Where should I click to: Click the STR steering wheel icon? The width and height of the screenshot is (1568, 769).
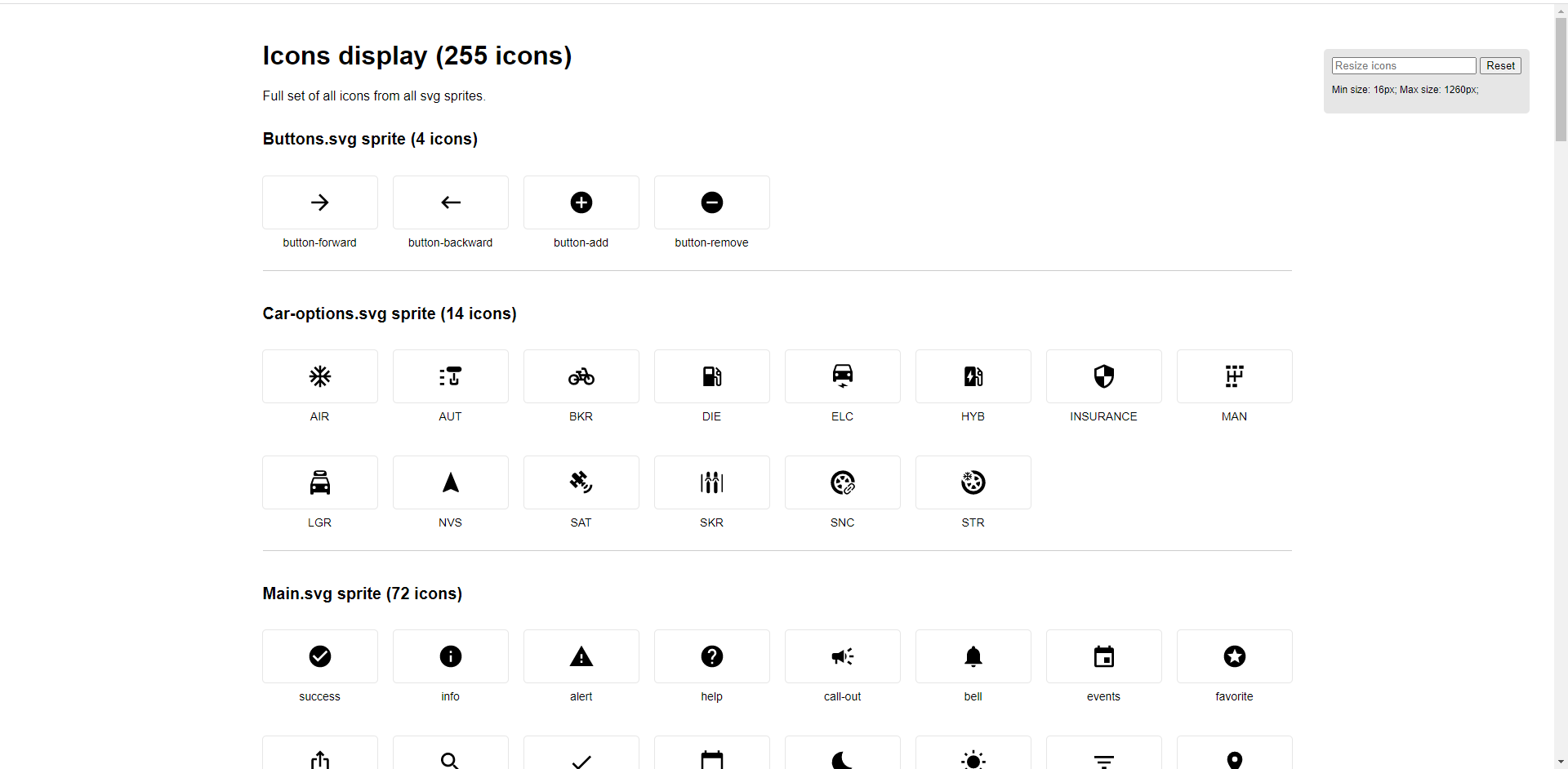click(x=973, y=482)
